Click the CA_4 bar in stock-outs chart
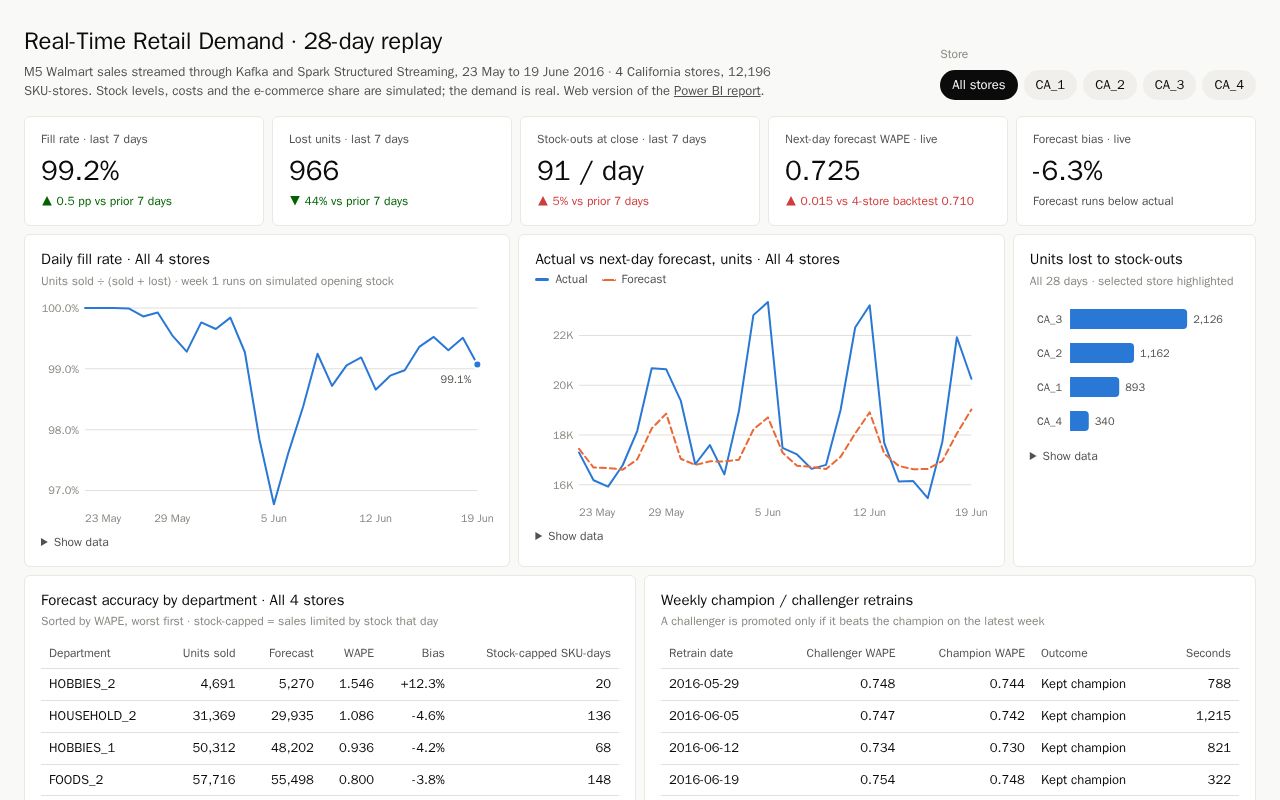Screen dimensions: 1280x800 pyautogui.click(x=1079, y=421)
